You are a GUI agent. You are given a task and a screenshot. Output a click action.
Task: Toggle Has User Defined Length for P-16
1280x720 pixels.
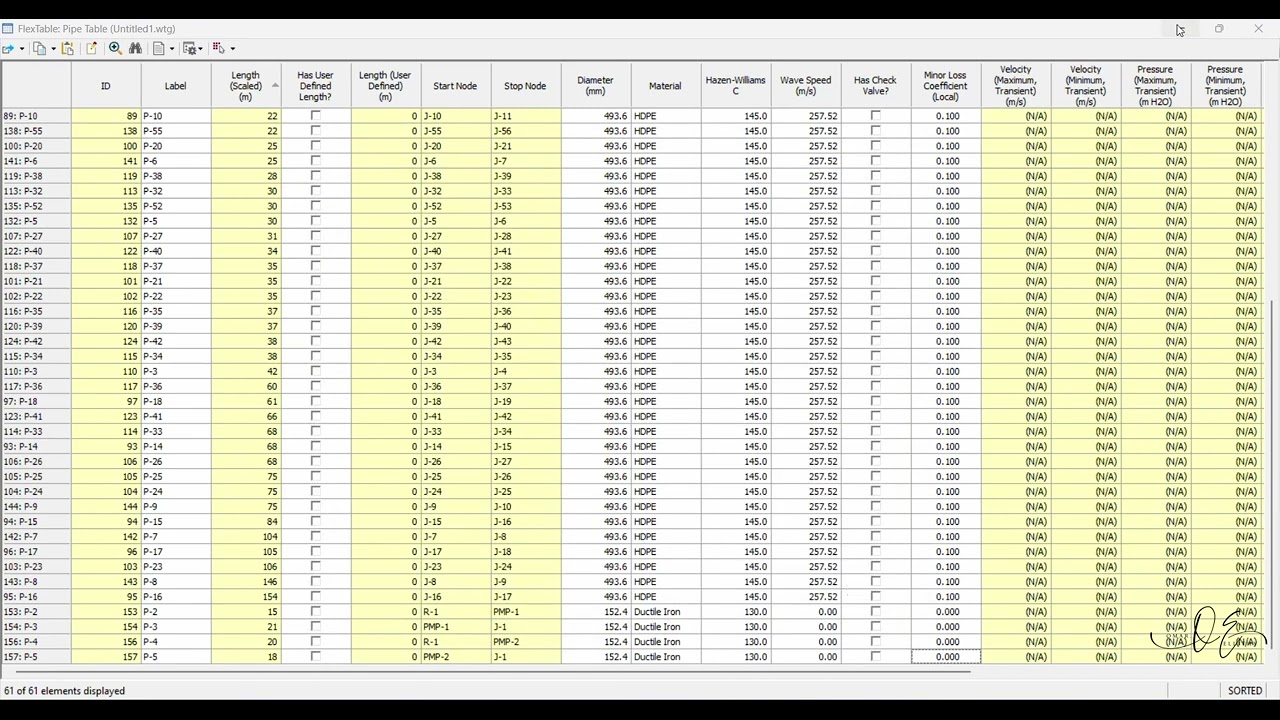pos(316,597)
